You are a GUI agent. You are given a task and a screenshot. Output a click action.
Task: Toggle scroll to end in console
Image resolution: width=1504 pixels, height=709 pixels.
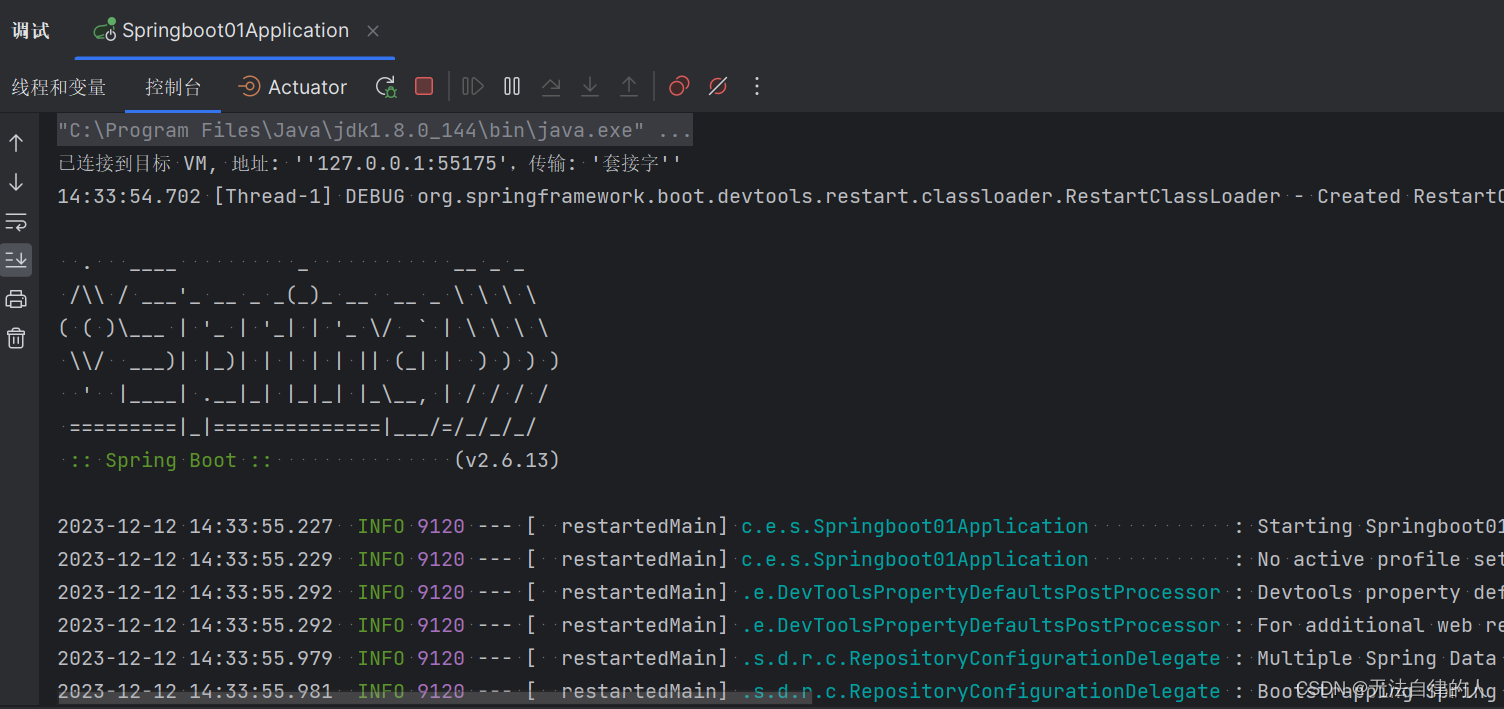point(16,260)
